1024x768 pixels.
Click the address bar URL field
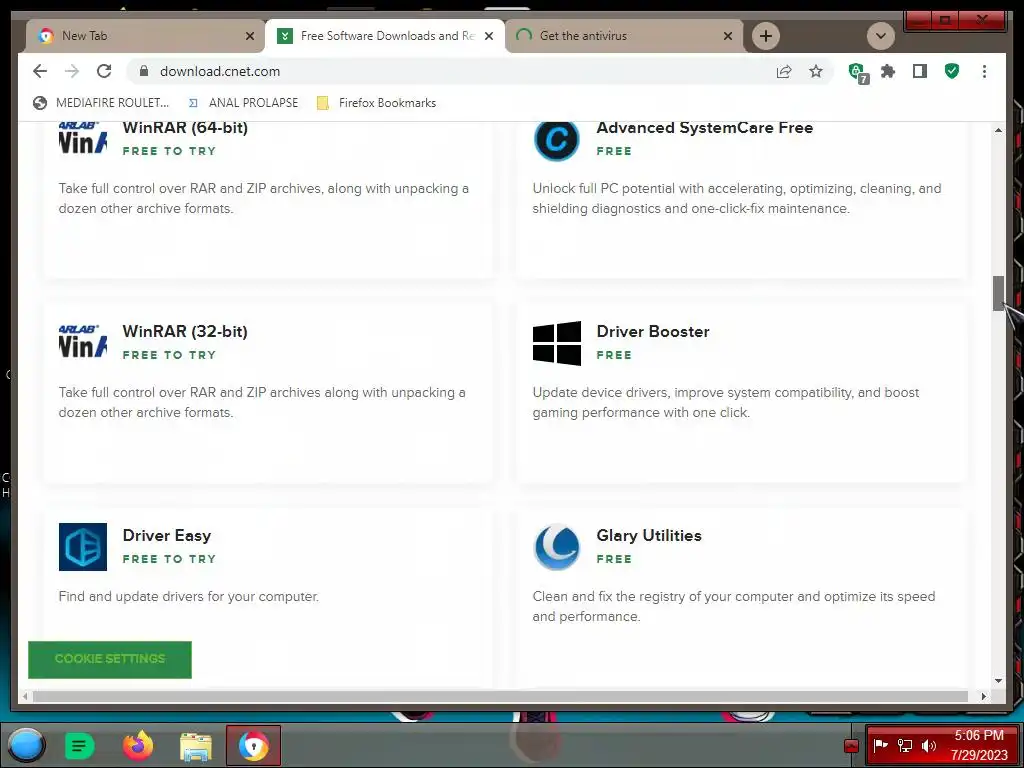coord(457,71)
